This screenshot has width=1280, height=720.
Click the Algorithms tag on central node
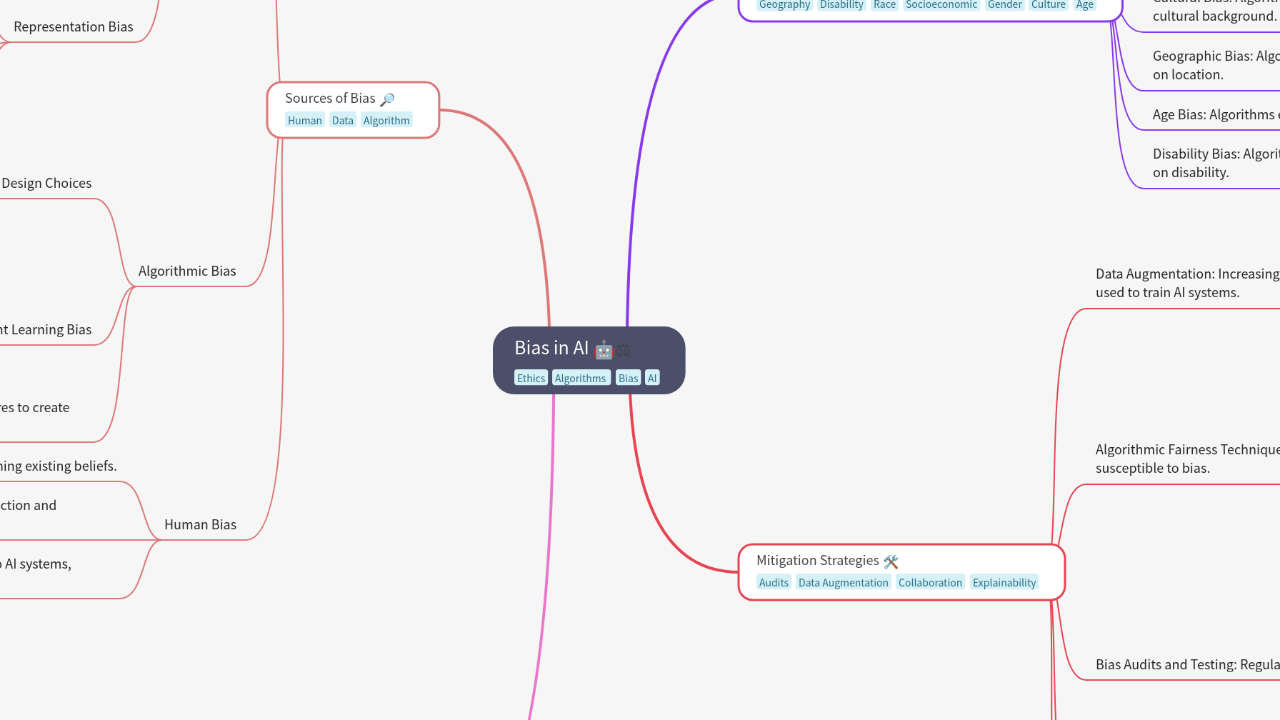point(581,378)
